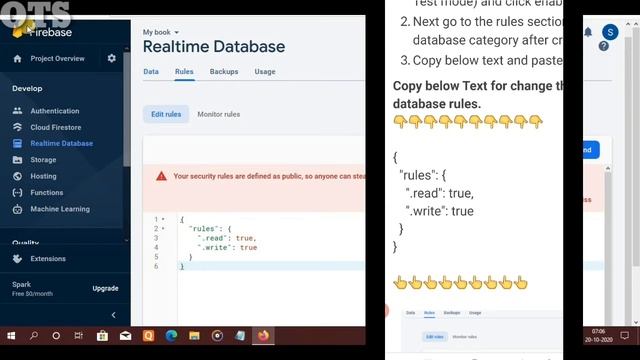The image size is (640, 360).
Task: Open Microsoft Edge on taskbar
Action: click(171, 336)
